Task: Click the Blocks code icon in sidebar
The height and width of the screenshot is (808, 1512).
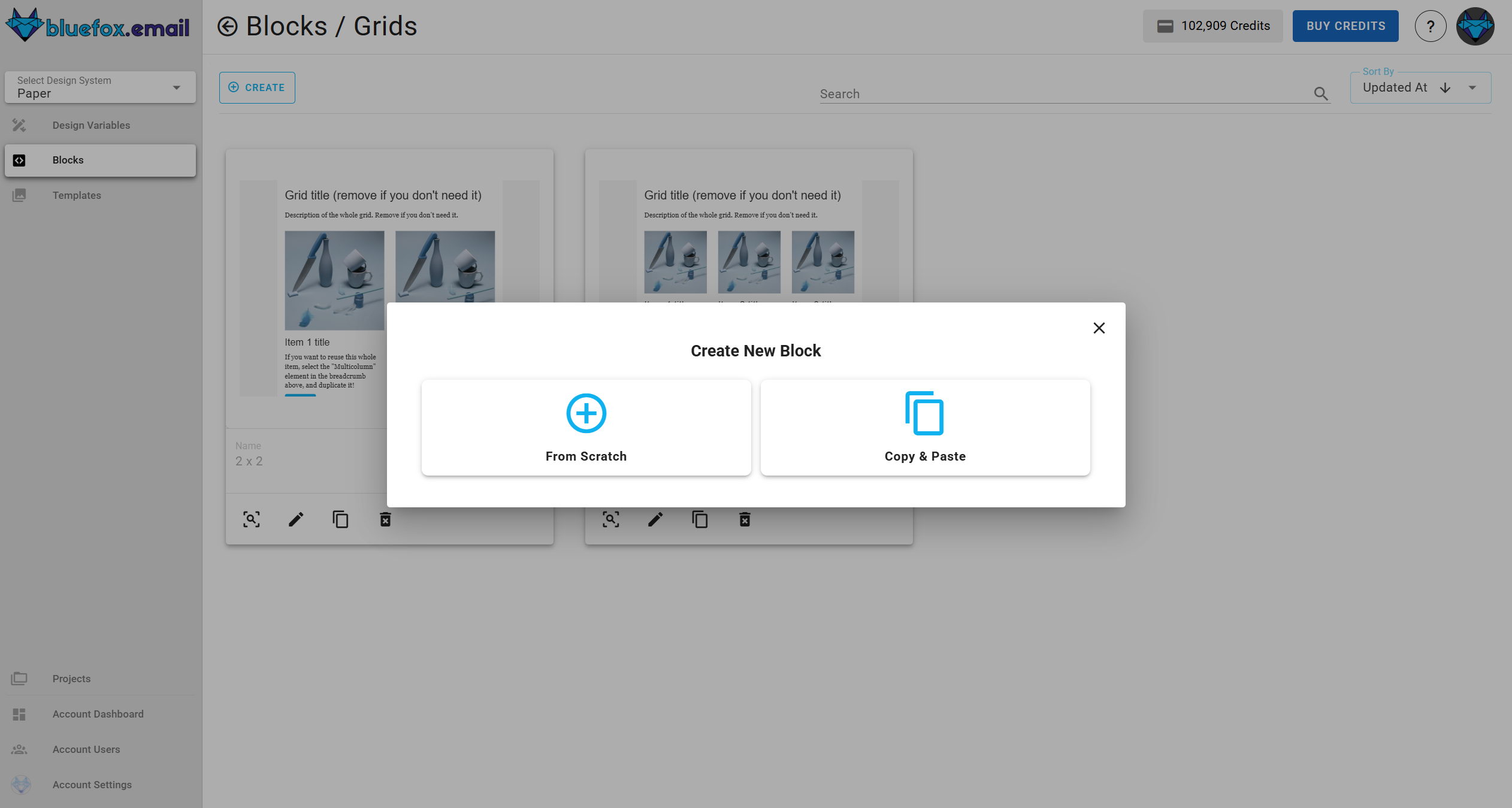Action: click(x=19, y=160)
